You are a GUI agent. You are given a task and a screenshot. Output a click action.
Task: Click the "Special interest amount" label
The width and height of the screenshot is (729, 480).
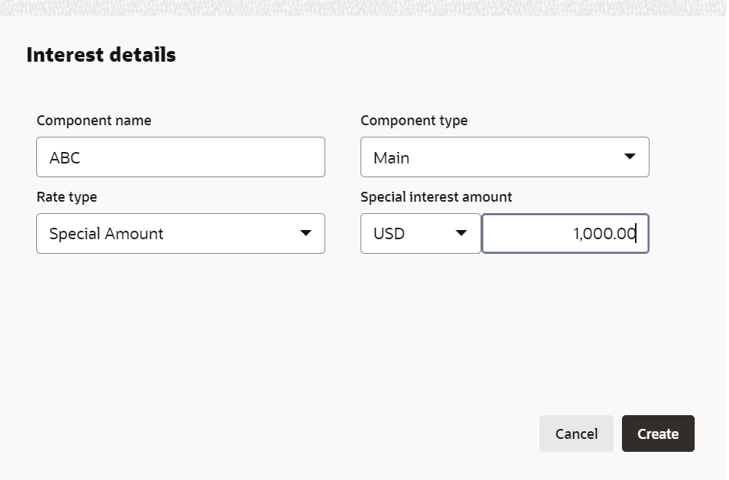point(436,197)
